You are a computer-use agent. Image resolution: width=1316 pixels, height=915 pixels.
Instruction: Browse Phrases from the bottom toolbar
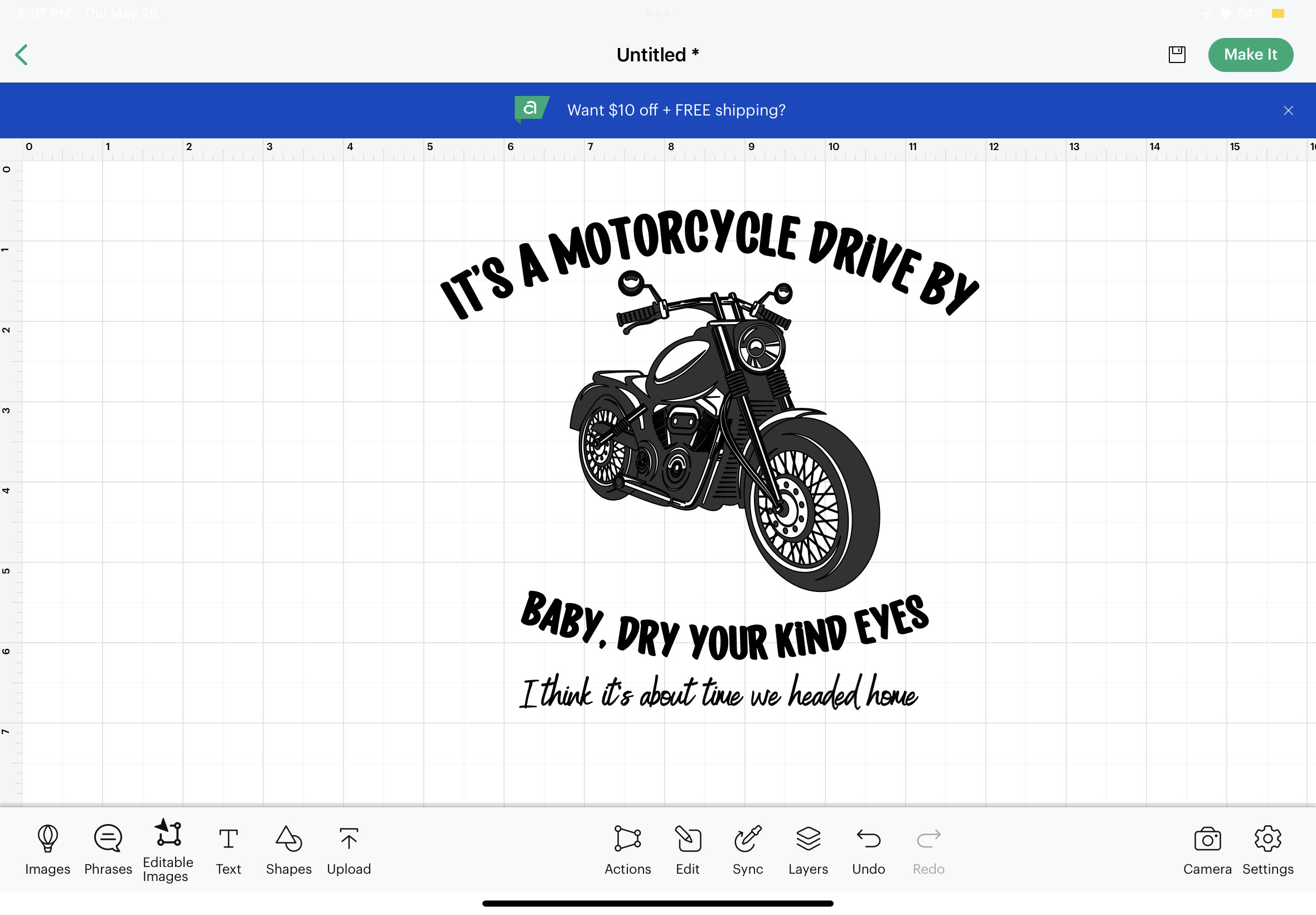point(108,850)
